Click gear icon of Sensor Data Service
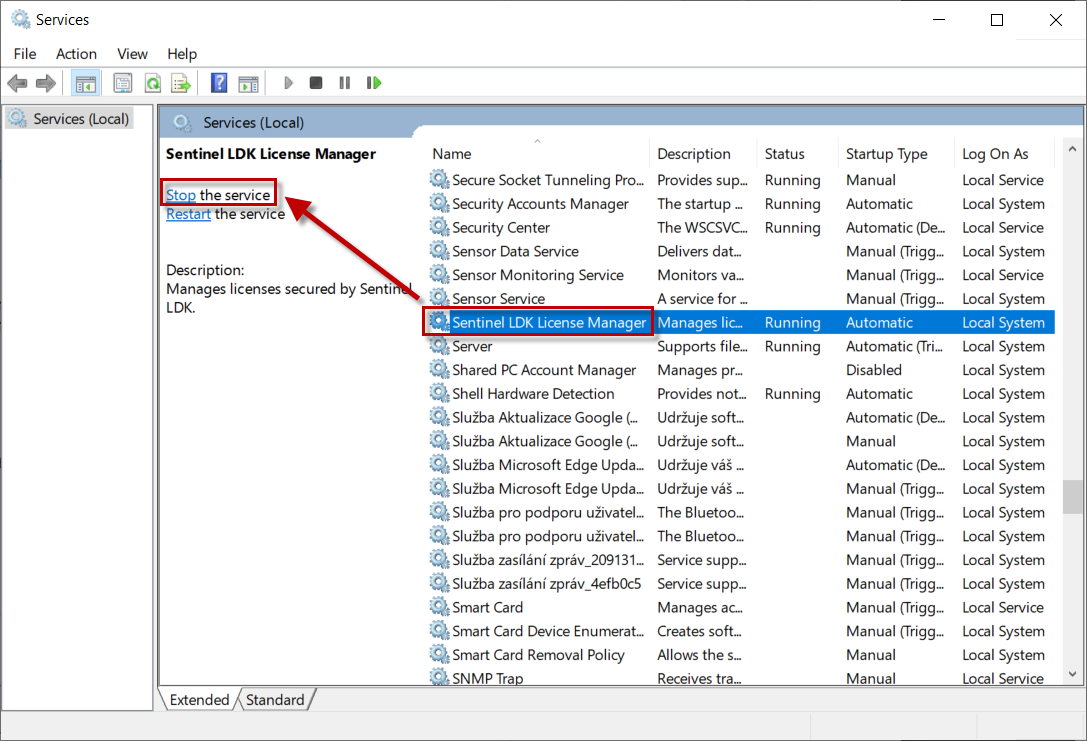 point(440,250)
